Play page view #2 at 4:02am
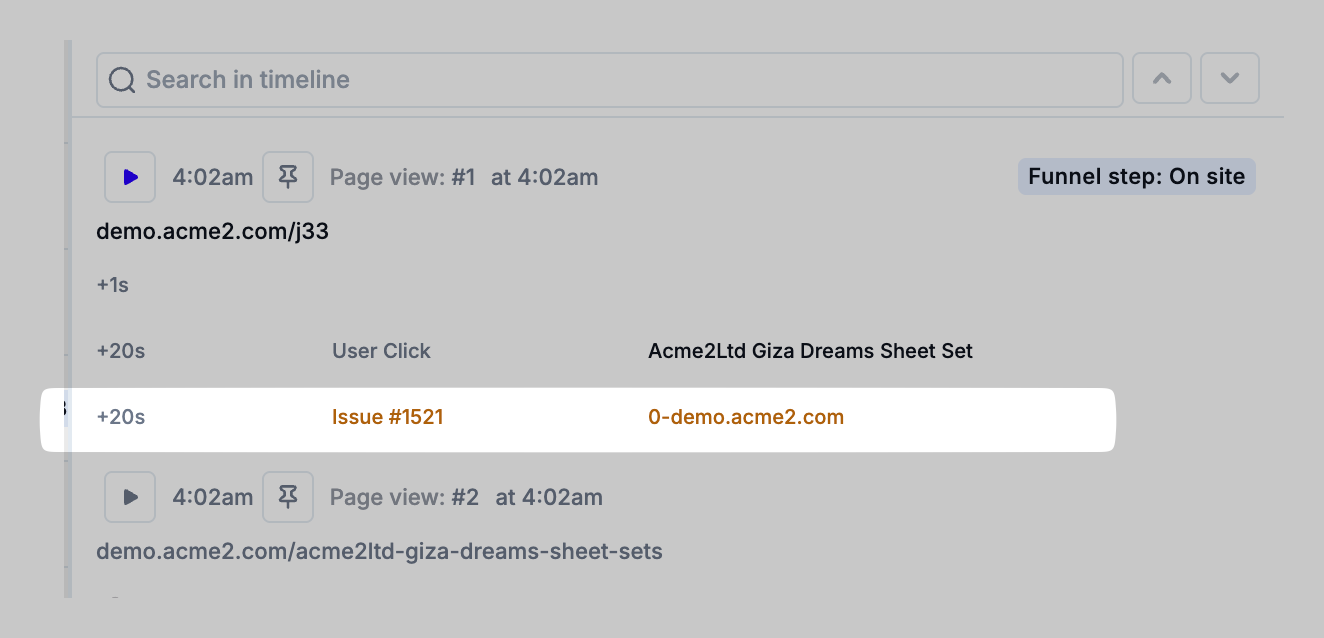This screenshot has height=638, width=1324. (x=130, y=497)
